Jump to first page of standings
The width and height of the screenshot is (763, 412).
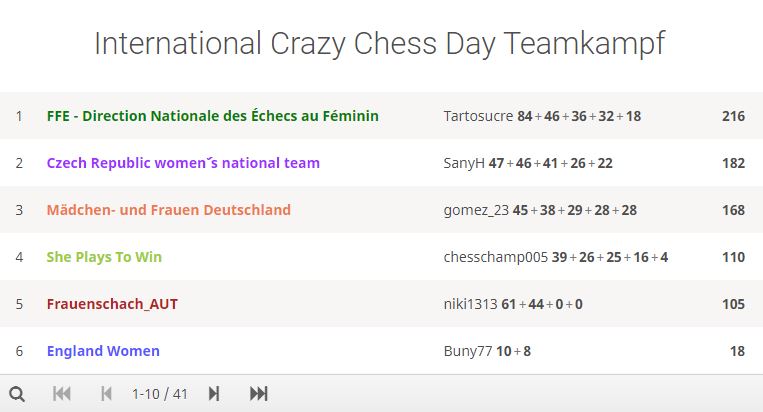click(x=62, y=394)
